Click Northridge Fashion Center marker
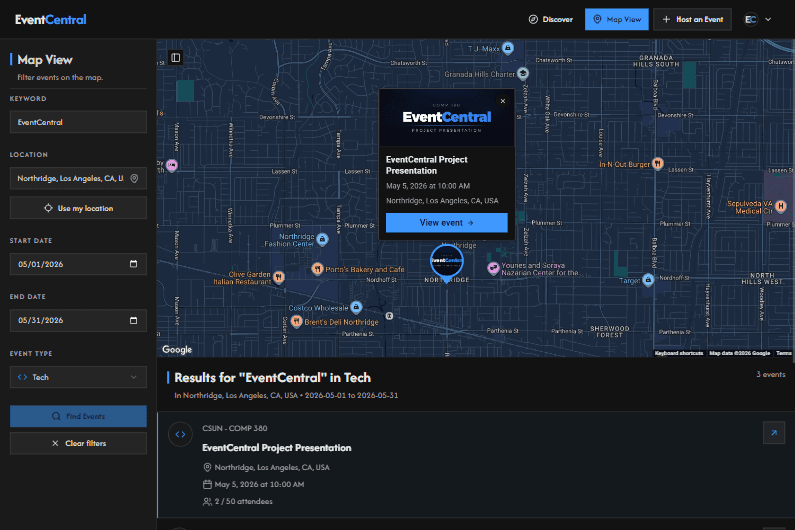Viewport: 795px width, 530px height. [x=322, y=239]
